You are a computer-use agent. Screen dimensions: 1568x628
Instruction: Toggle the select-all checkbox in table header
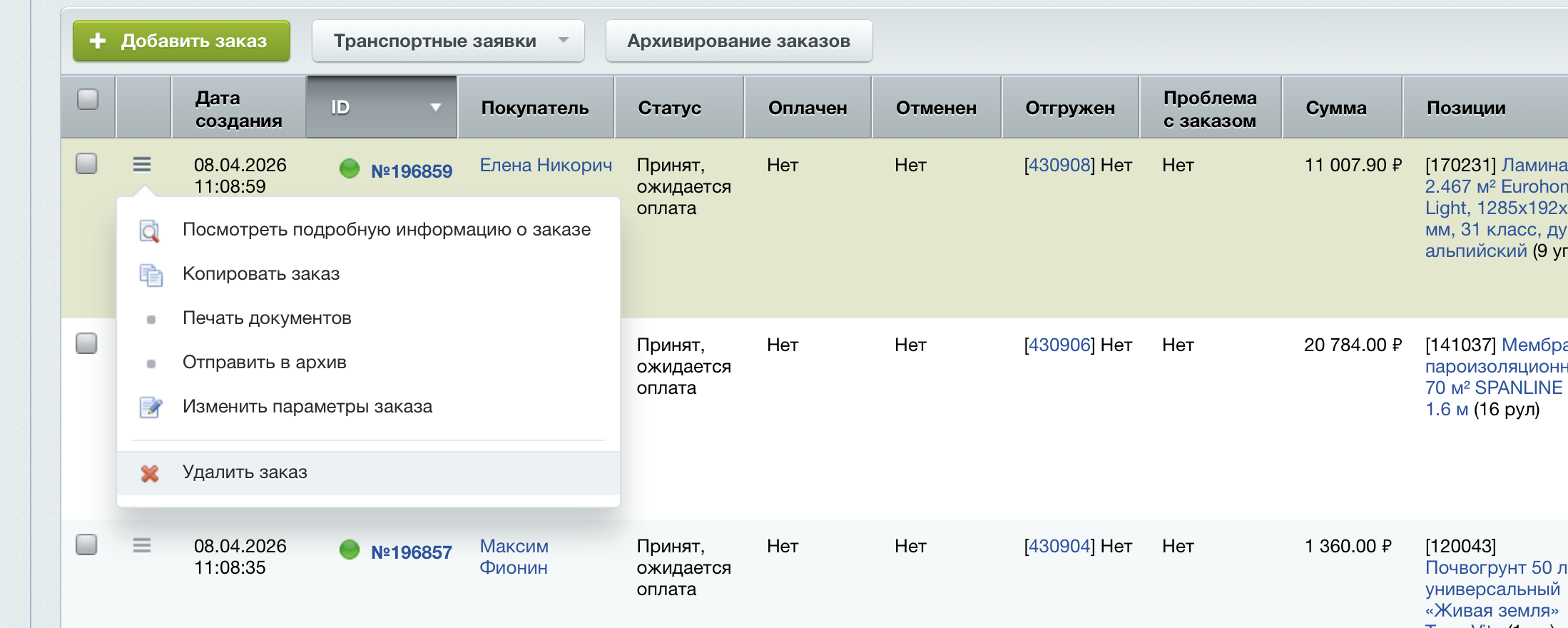(88, 99)
